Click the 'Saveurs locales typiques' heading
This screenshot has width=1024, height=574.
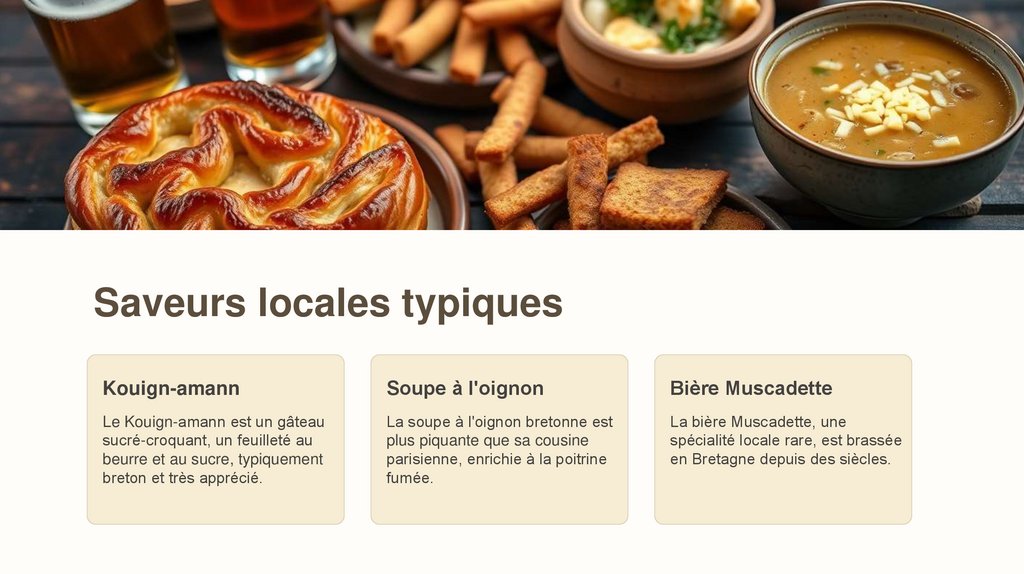pos(328,303)
